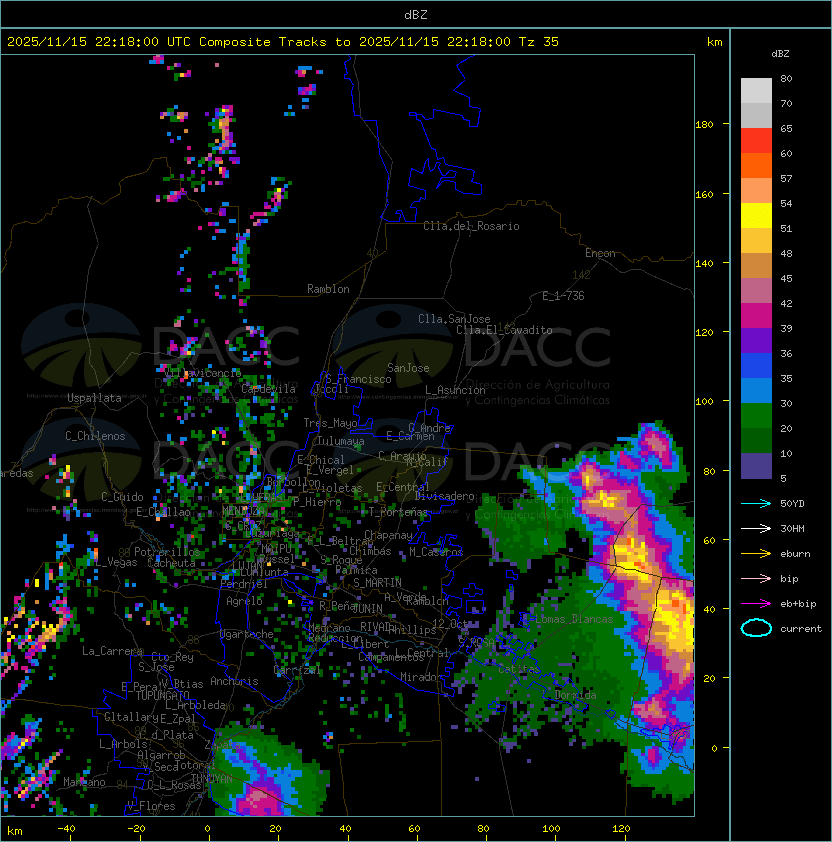This screenshot has height=842, width=832.
Task: Click the Clla.El_Cavadito place label
Action: coord(504,330)
